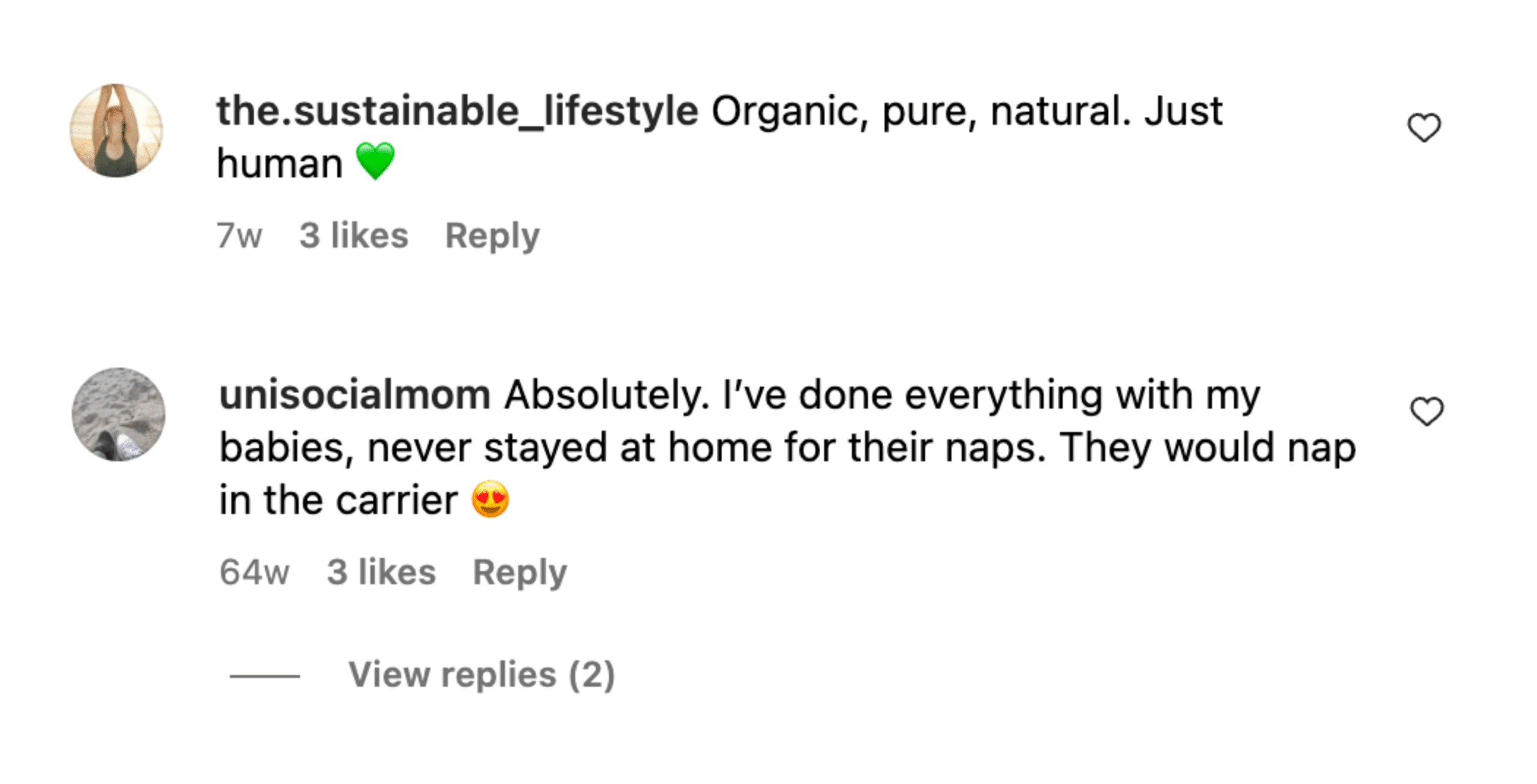The width and height of the screenshot is (1537, 784).
Task: Visit the.sustainable_lifestyle username link
Action: pyautogui.click(x=457, y=111)
